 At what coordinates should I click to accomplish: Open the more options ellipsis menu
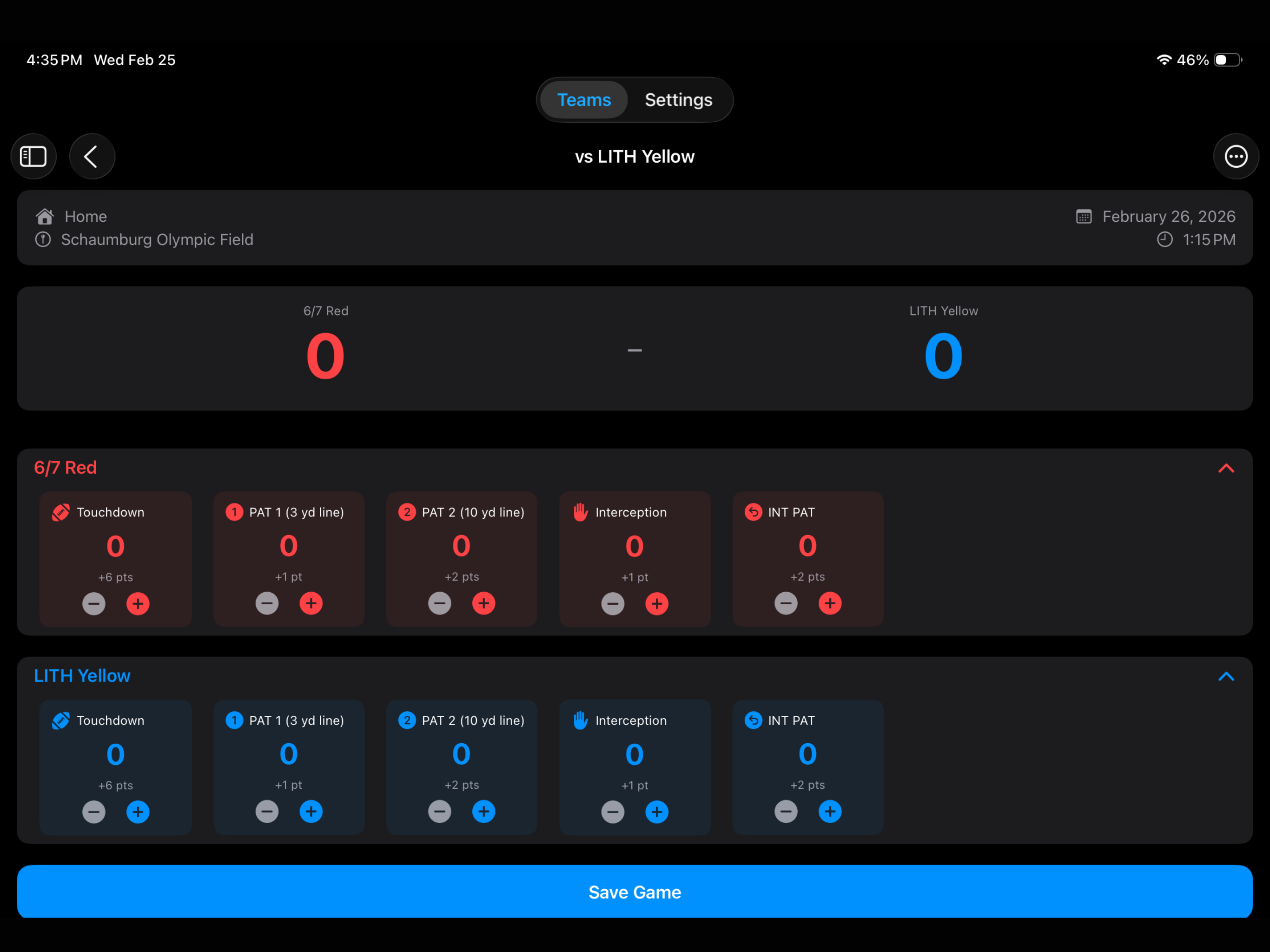tap(1236, 156)
